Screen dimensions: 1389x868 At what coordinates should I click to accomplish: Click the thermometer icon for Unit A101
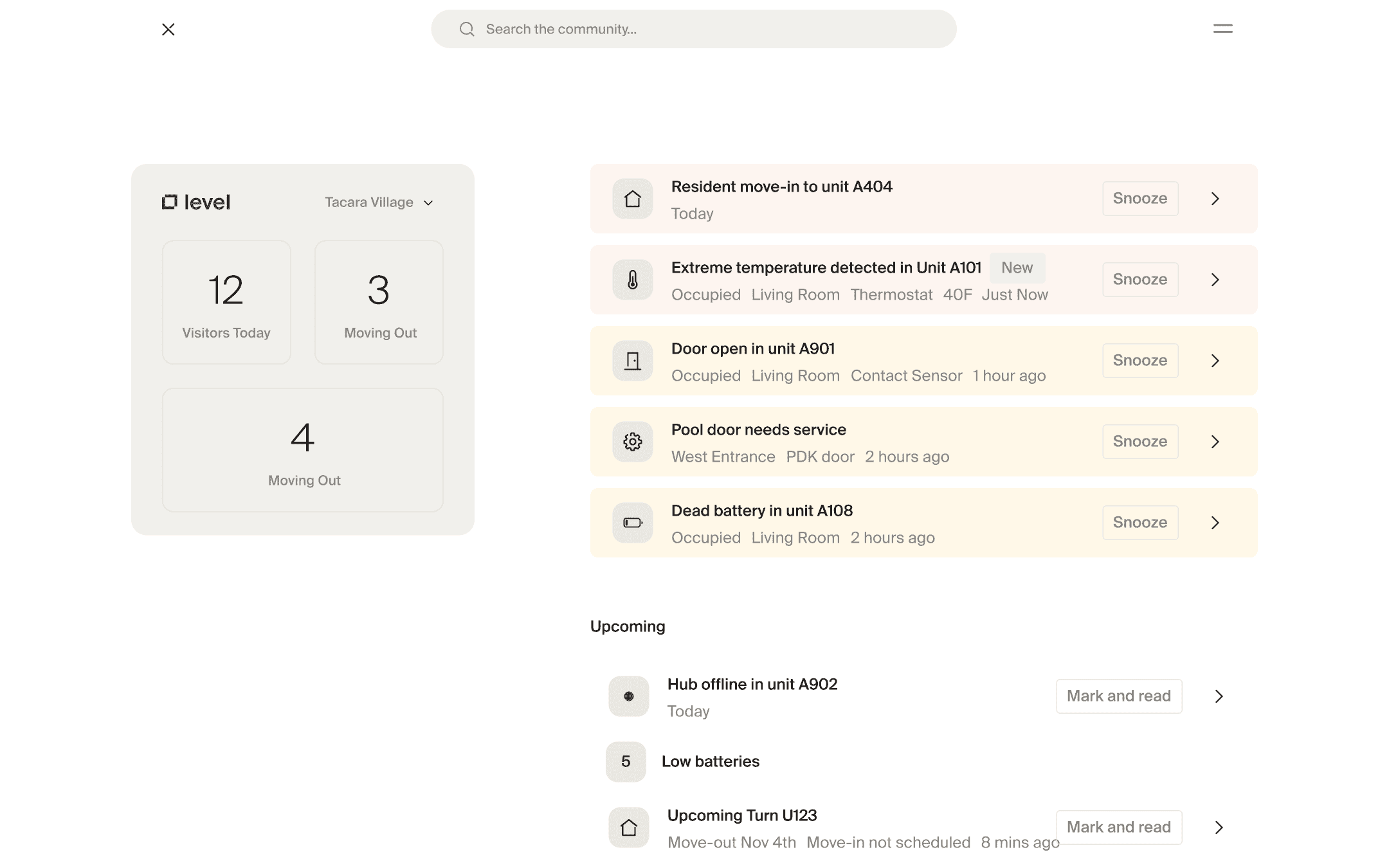[632, 280]
